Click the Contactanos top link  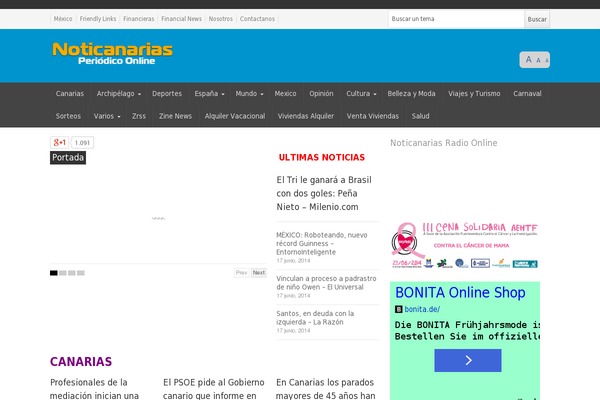coord(257,19)
